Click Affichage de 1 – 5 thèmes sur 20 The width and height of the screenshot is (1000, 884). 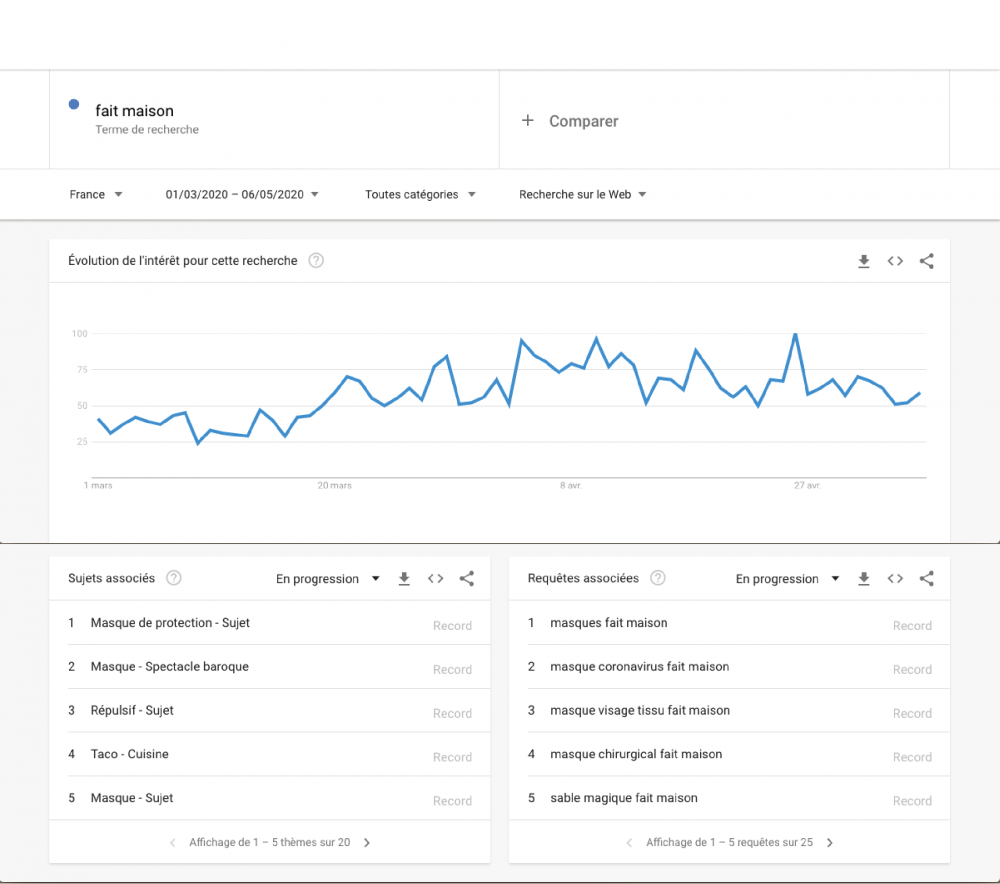pyautogui.click(x=270, y=843)
